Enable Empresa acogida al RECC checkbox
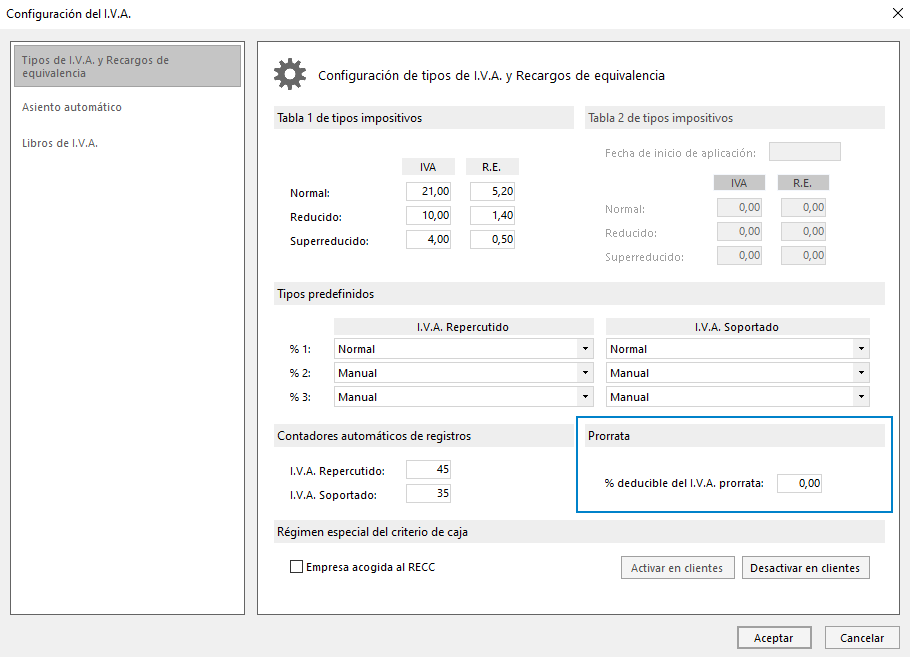Screen dimensions: 910x657 point(297,566)
